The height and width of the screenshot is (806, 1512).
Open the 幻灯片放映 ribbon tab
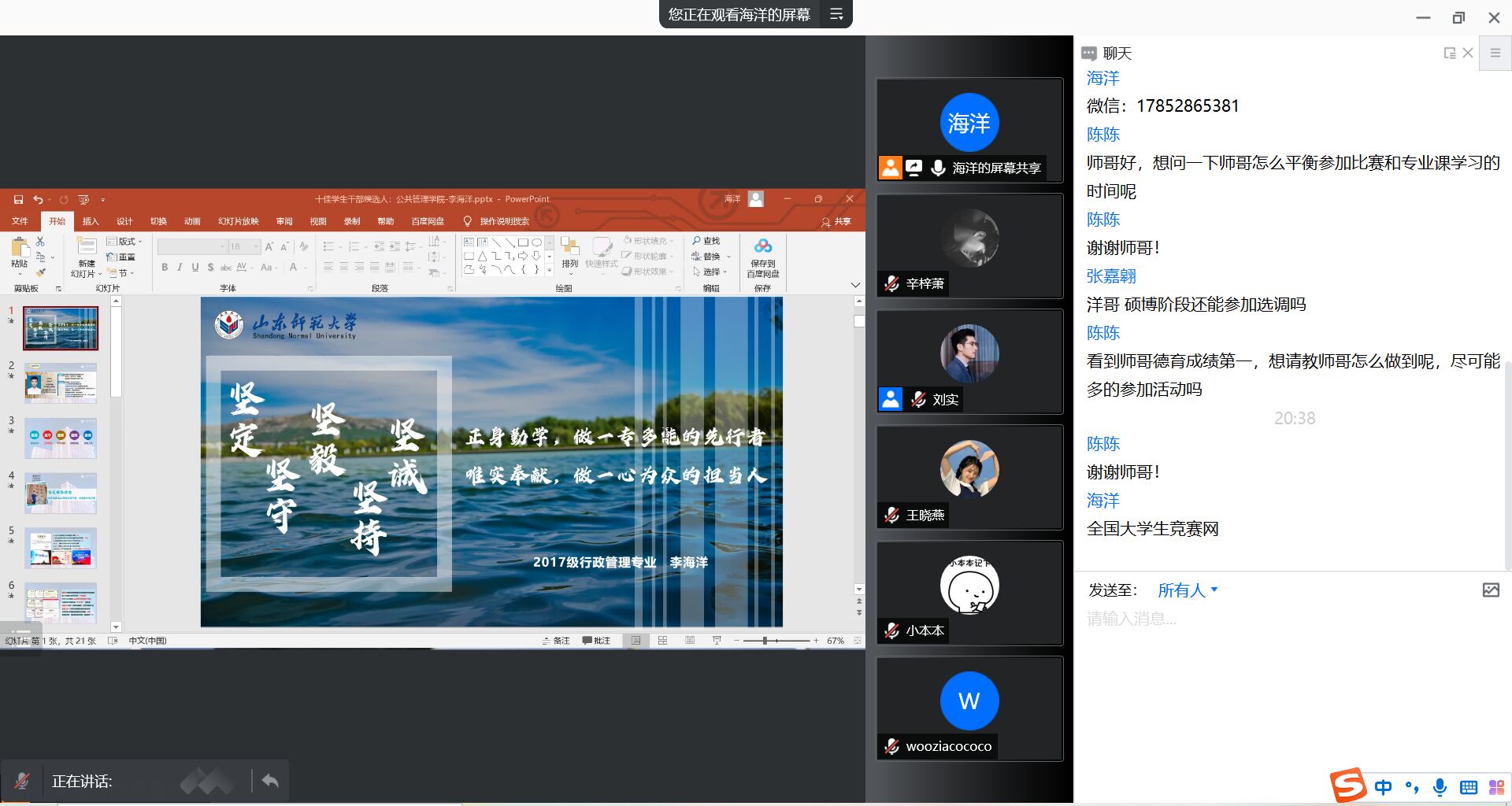tap(238, 221)
